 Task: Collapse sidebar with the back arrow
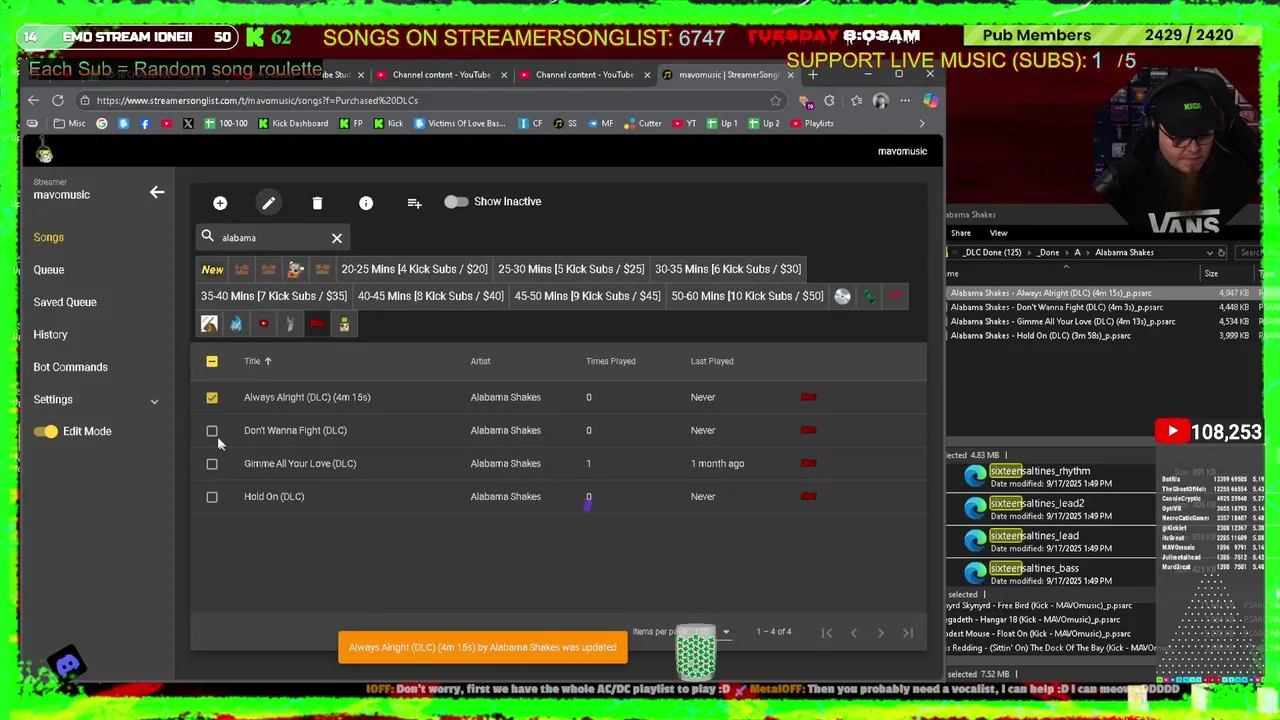[x=157, y=192]
